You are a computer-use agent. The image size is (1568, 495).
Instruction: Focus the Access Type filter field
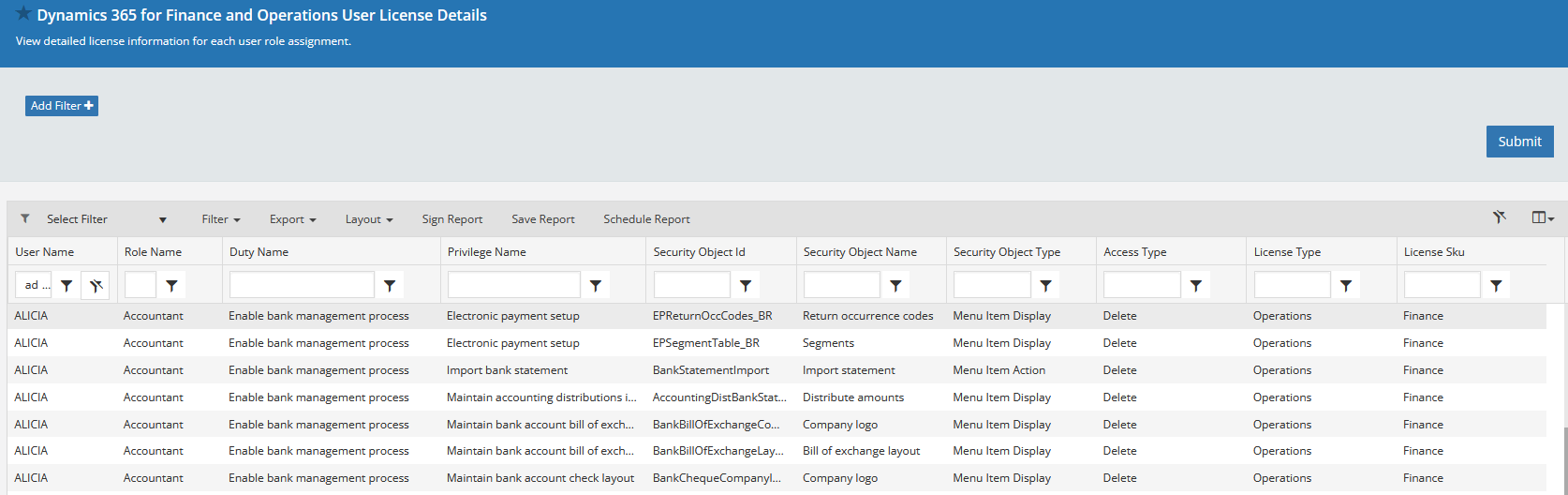pos(1142,285)
